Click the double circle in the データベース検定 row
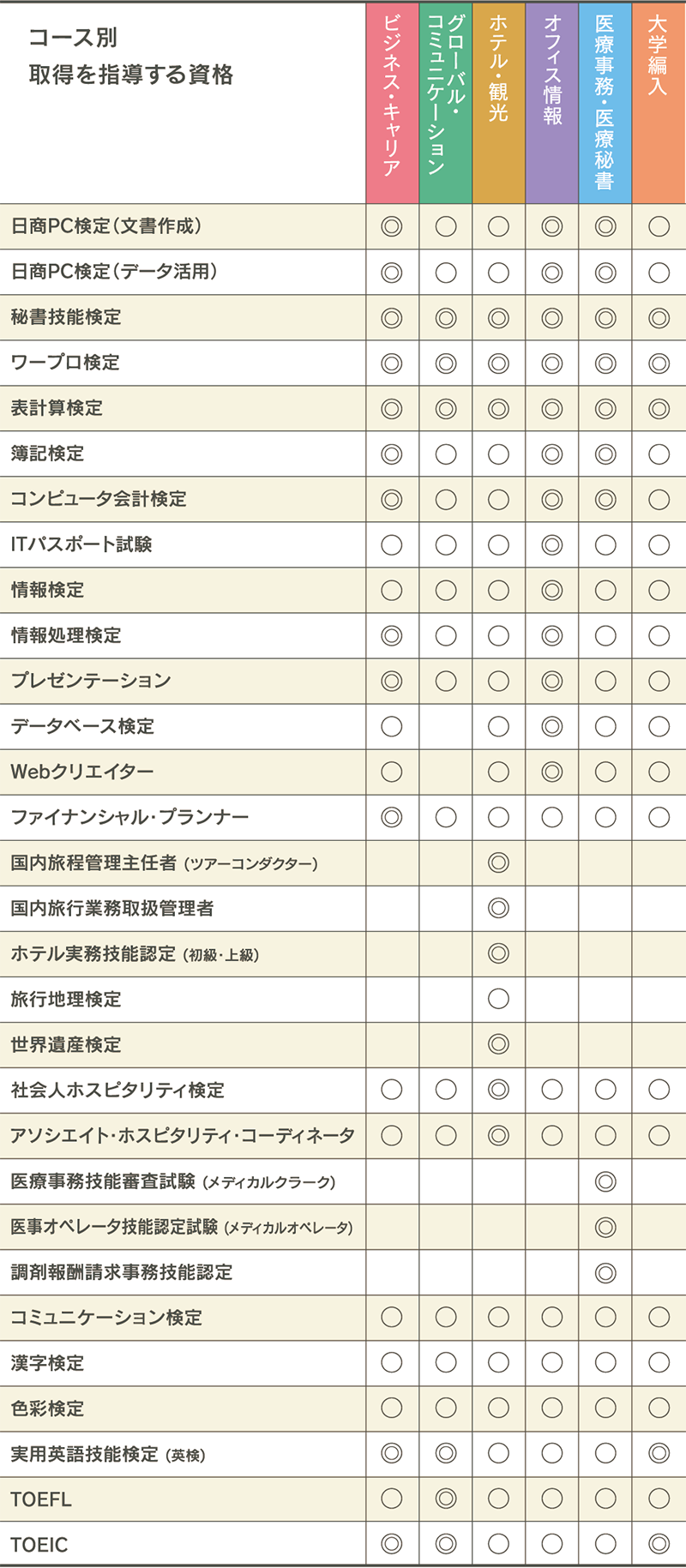Viewport: 686px width, 1568px height. pyautogui.click(x=552, y=726)
